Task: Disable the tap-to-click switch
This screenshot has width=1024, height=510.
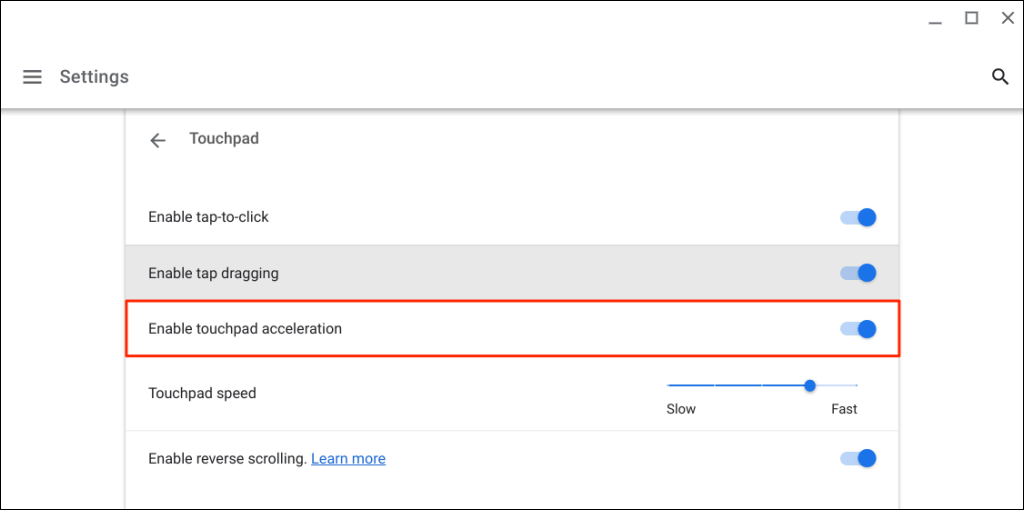Action: (x=859, y=217)
